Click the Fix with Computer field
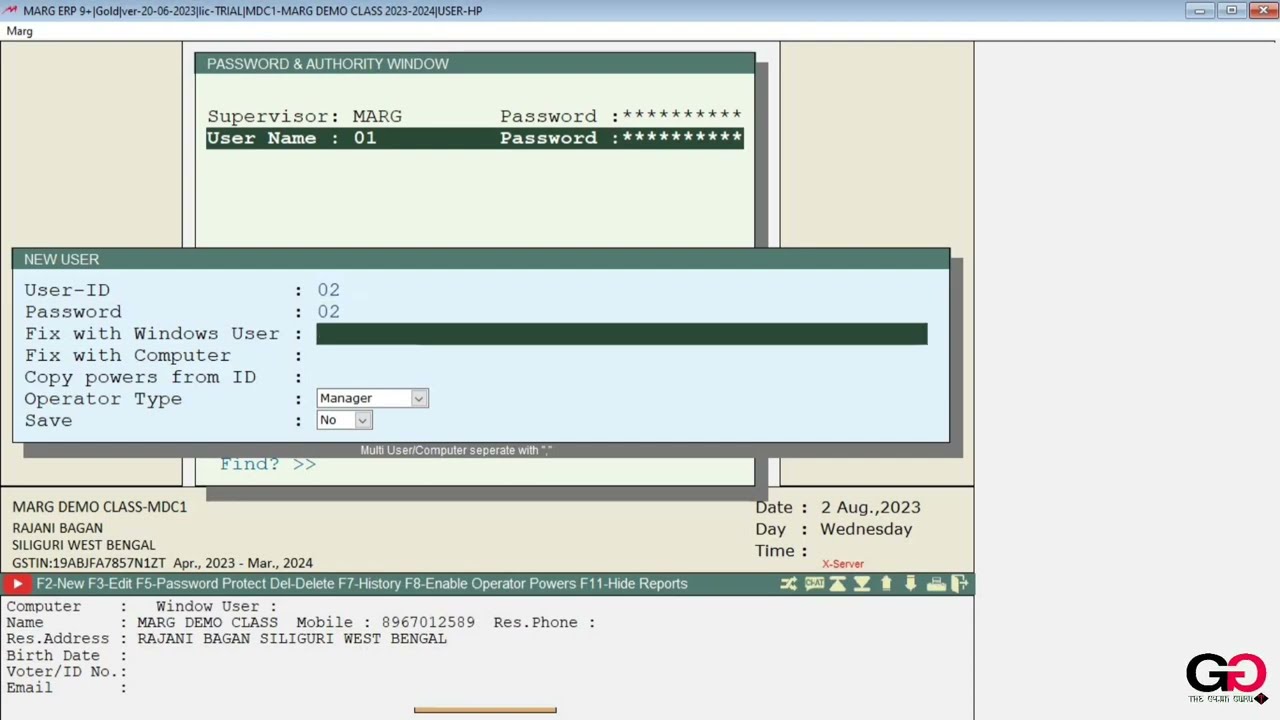The height and width of the screenshot is (720, 1280). coord(621,356)
